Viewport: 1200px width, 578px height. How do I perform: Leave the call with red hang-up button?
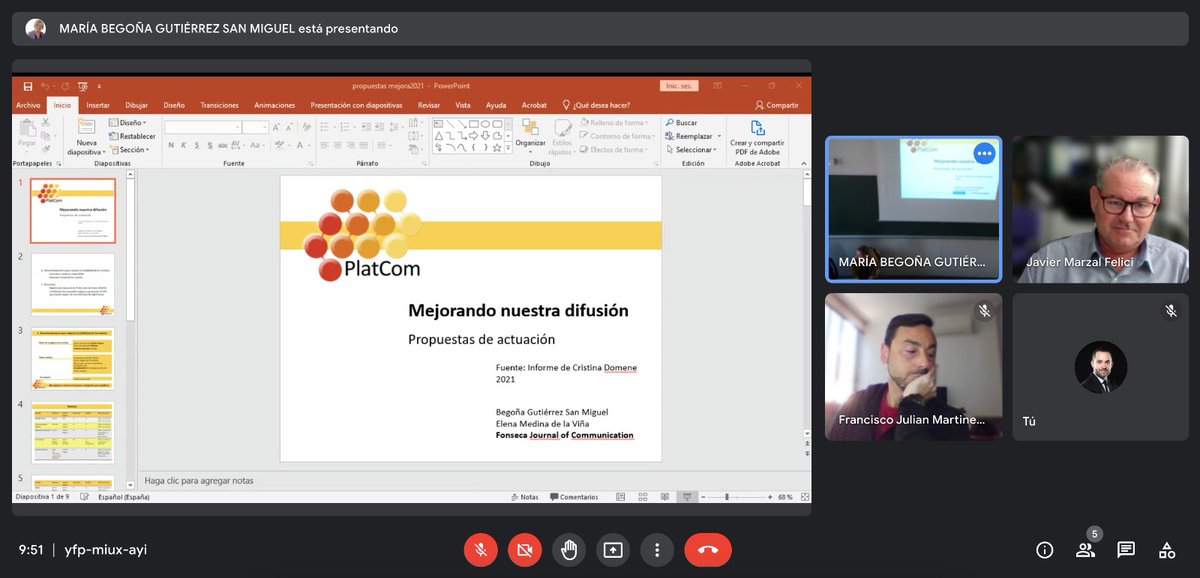click(x=708, y=549)
